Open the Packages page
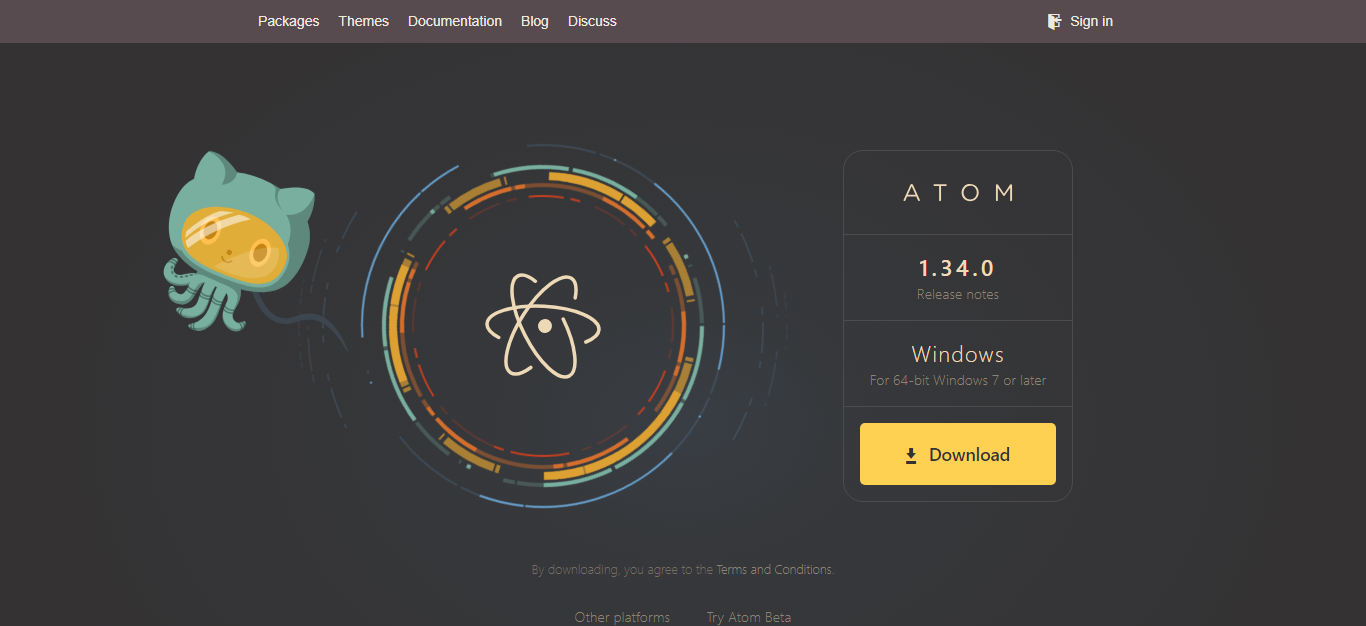Image resolution: width=1366 pixels, height=626 pixels. click(x=288, y=21)
